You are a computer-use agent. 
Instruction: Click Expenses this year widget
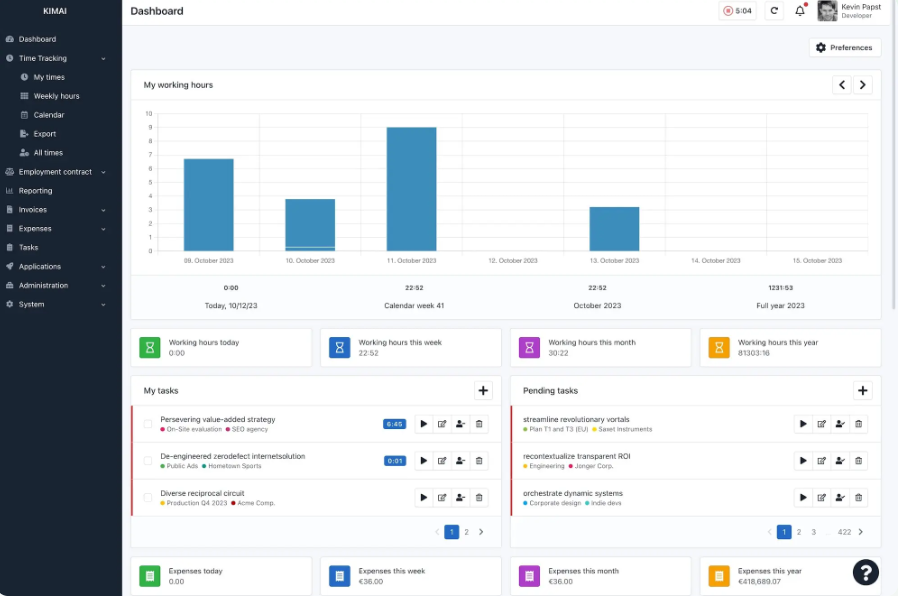point(790,576)
